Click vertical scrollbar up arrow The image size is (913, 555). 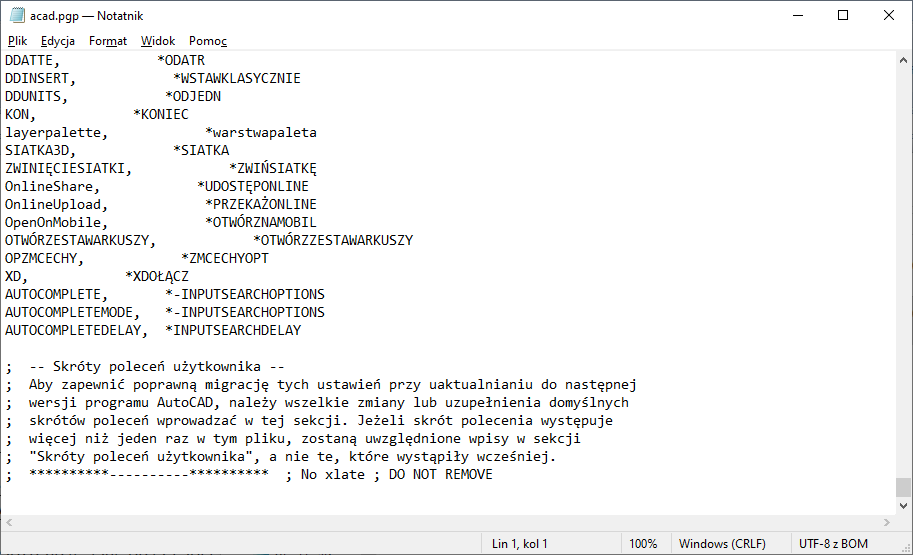904,61
